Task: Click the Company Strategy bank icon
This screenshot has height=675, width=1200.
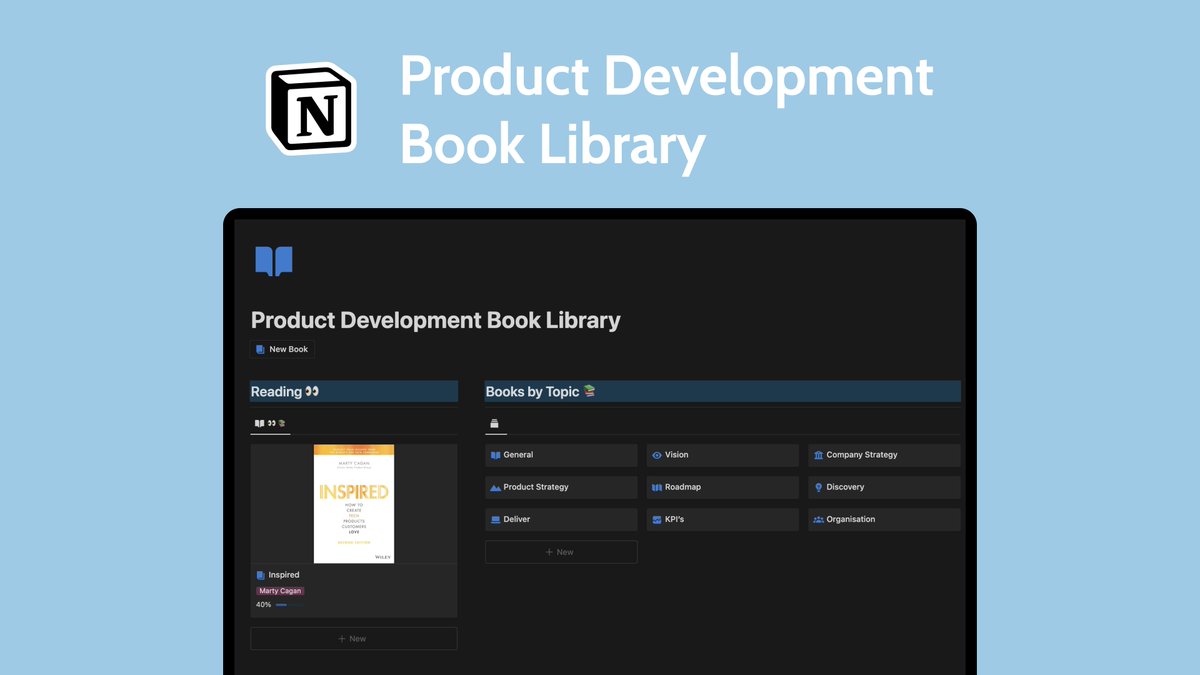Action: click(819, 455)
